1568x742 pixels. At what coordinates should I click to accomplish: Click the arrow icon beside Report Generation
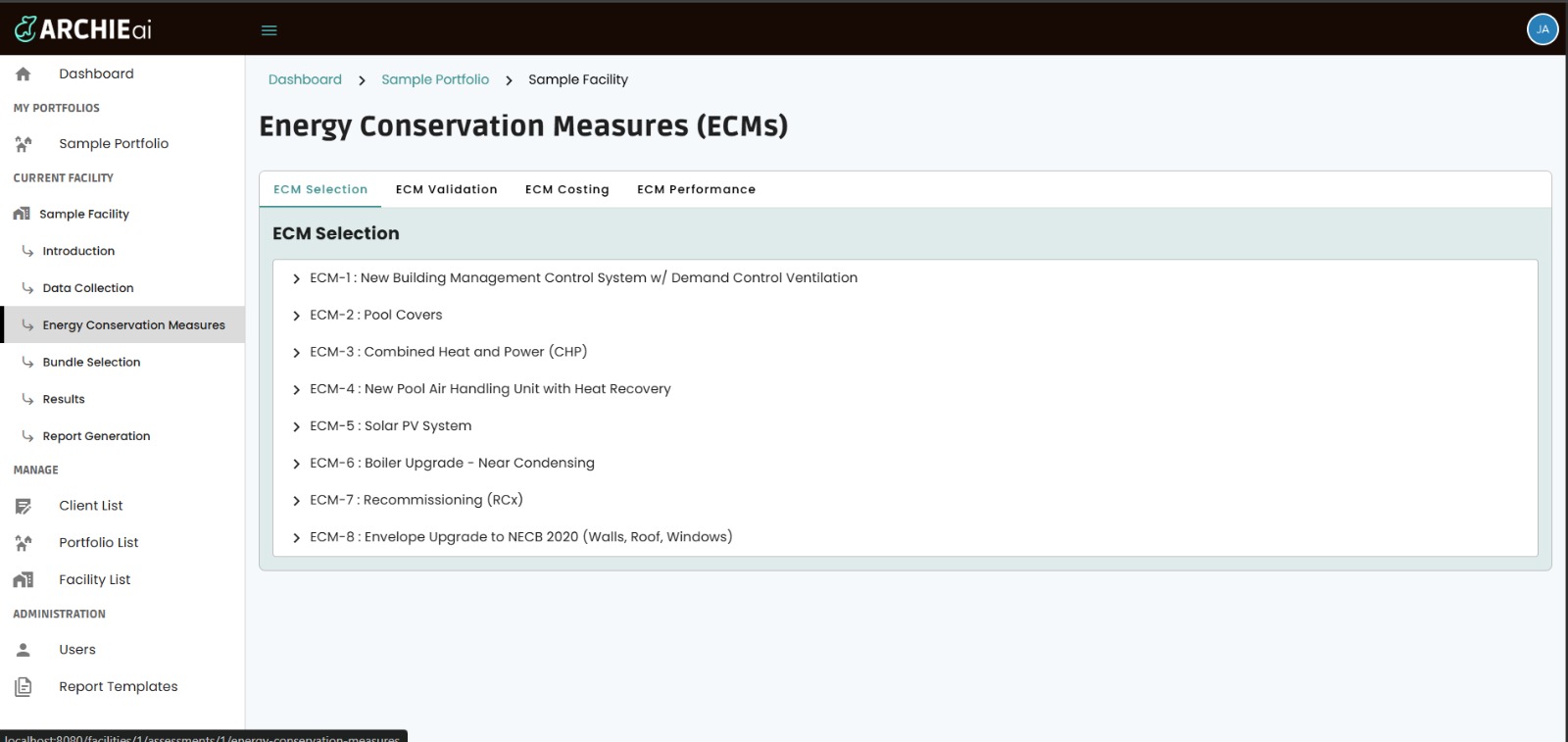point(27,436)
